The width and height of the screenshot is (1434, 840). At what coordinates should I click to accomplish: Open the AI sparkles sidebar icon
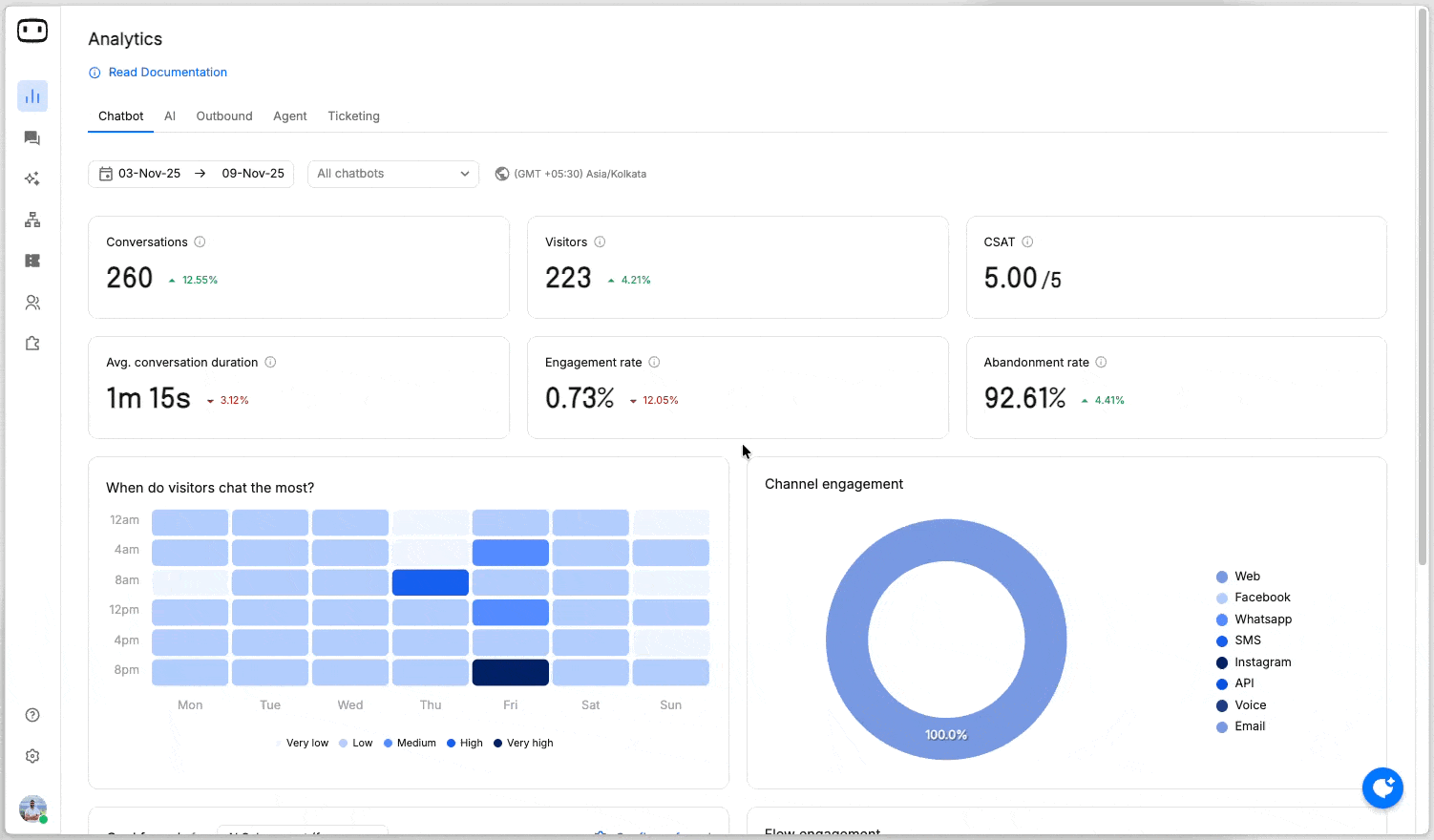click(x=32, y=179)
